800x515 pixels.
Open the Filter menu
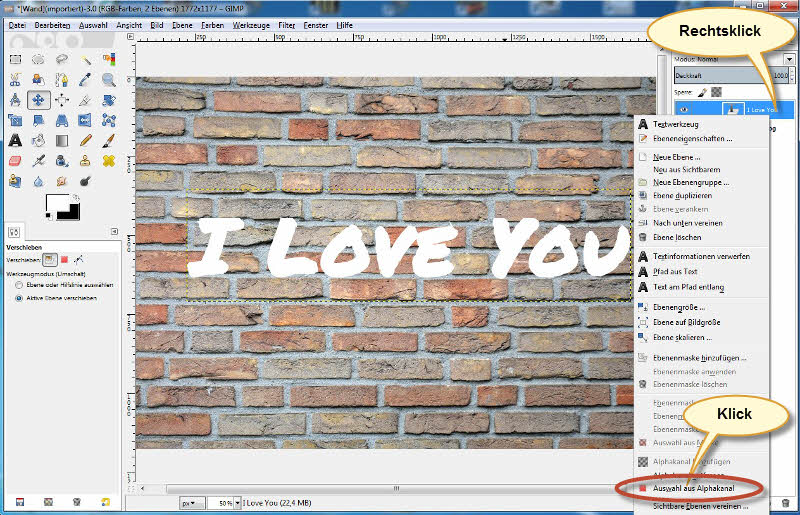pos(286,23)
